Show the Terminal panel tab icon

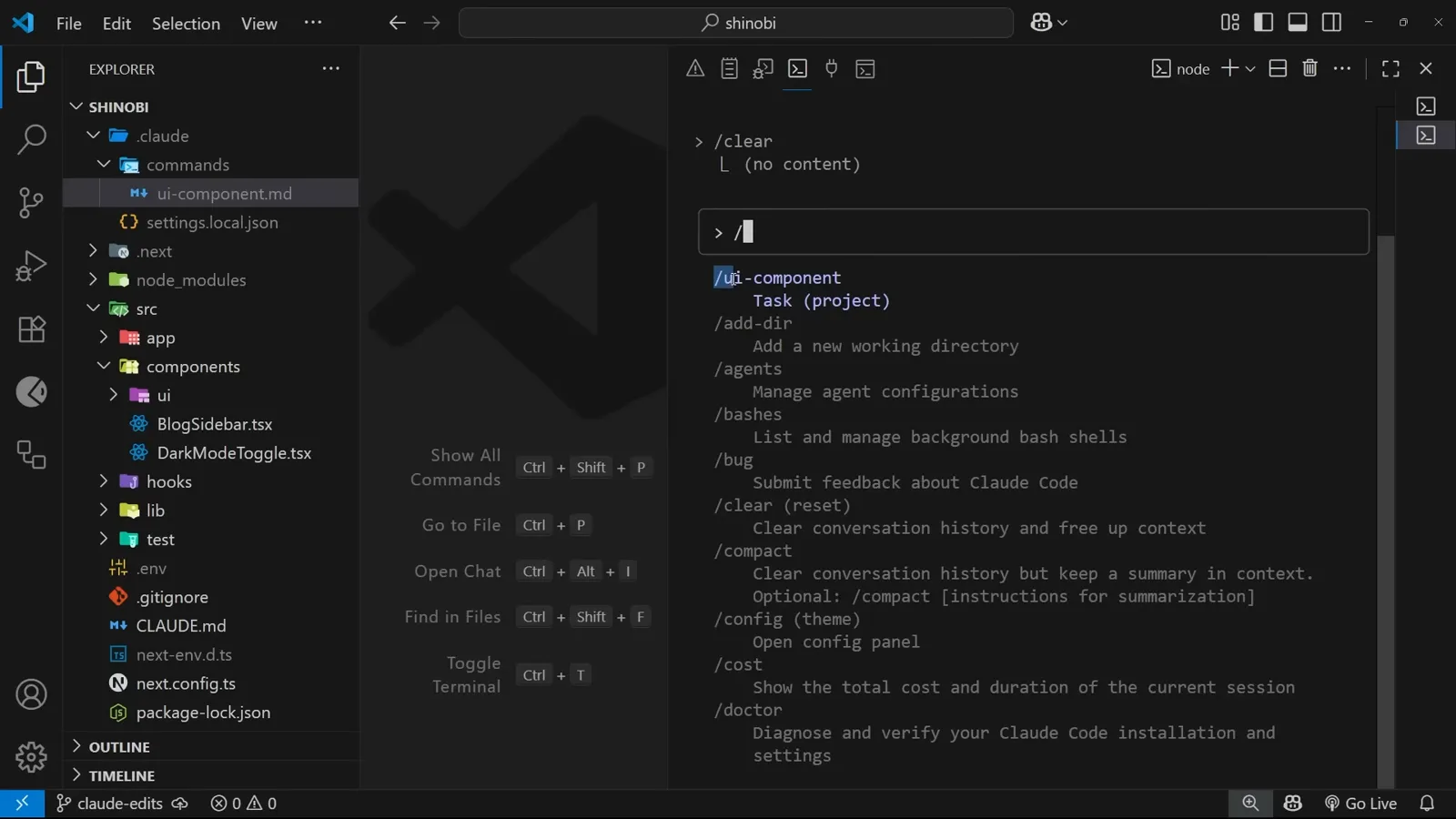(797, 68)
